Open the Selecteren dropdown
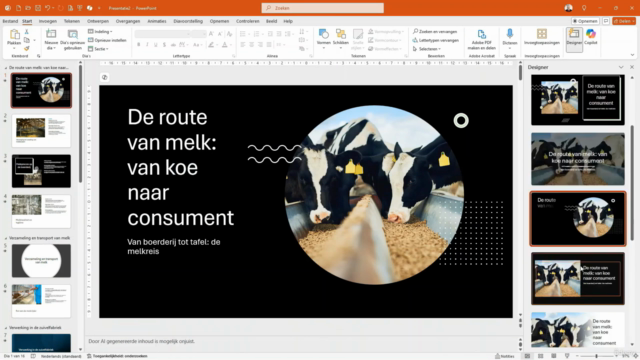Image resolution: width=640 pixels, height=360 pixels. coord(427,49)
